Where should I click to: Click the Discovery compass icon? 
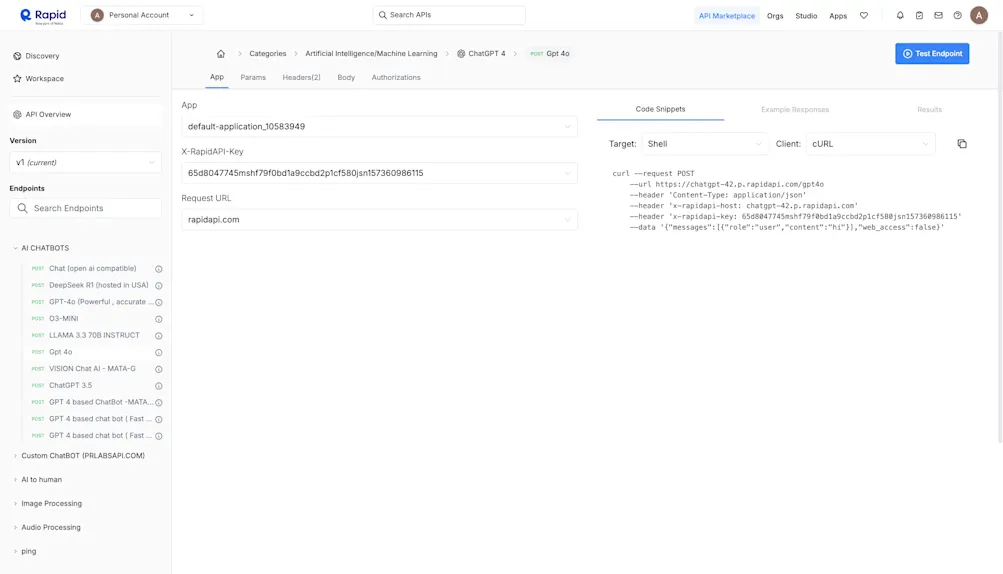[x=17, y=56]
